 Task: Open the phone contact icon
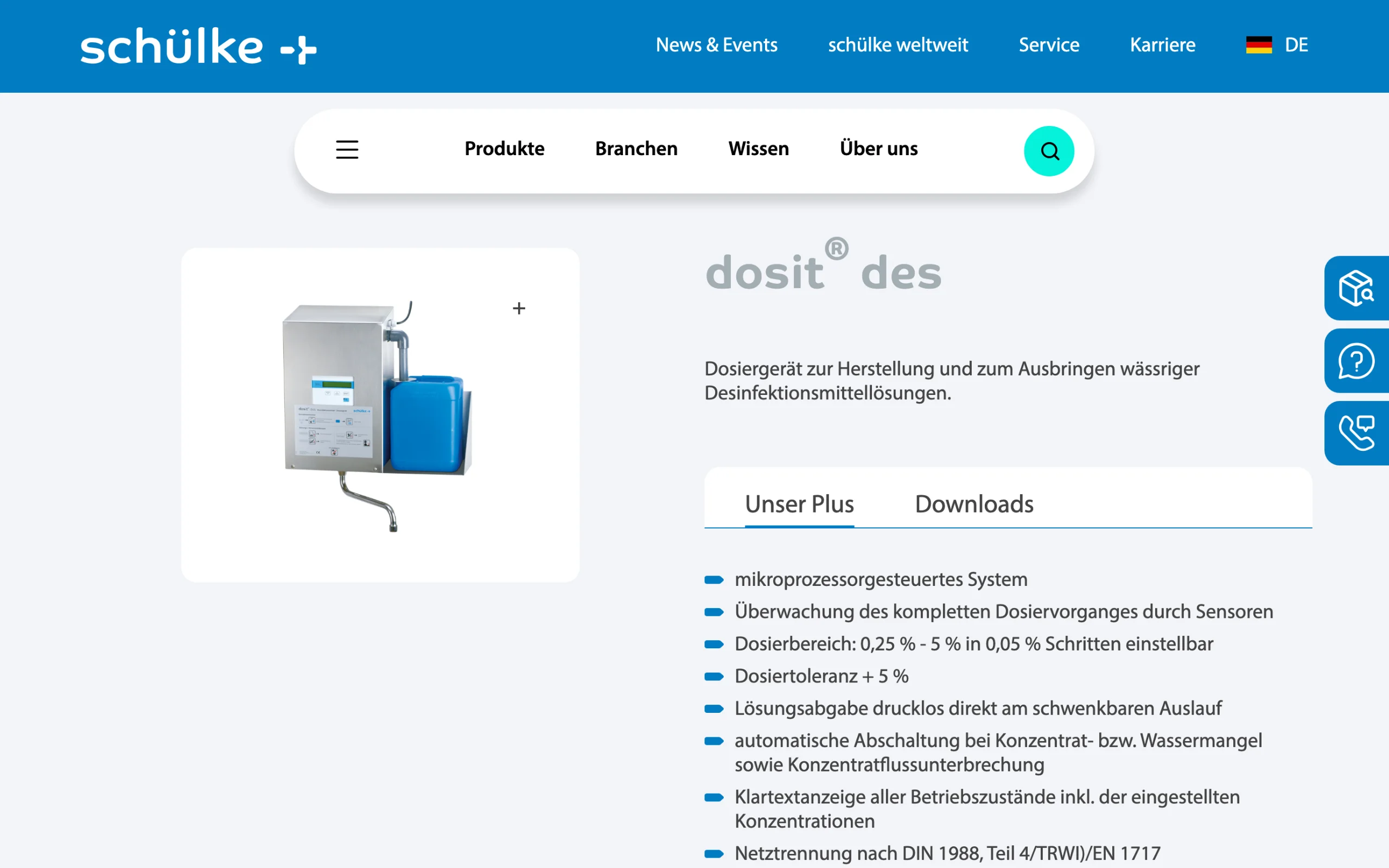[x=1356, y=433]
